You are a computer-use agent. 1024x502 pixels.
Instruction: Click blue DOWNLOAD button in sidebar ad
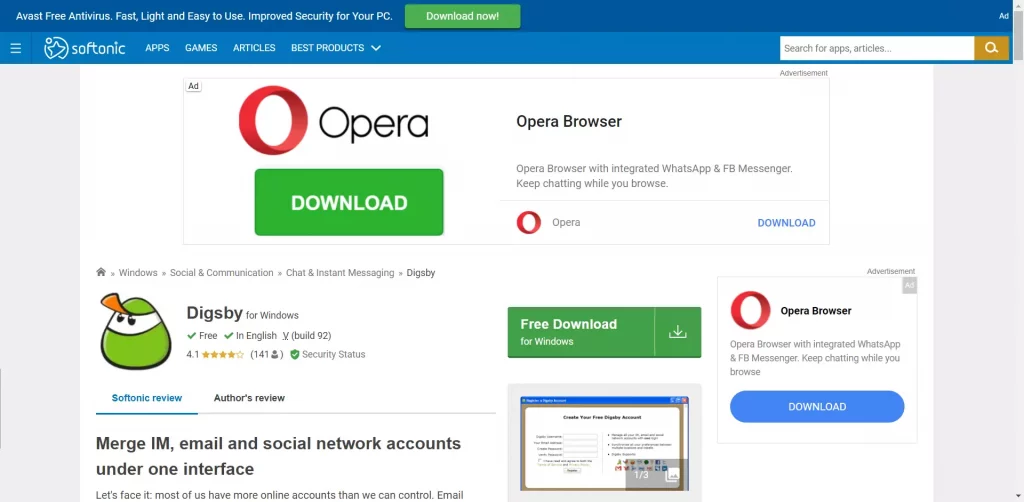pos(817,407)
